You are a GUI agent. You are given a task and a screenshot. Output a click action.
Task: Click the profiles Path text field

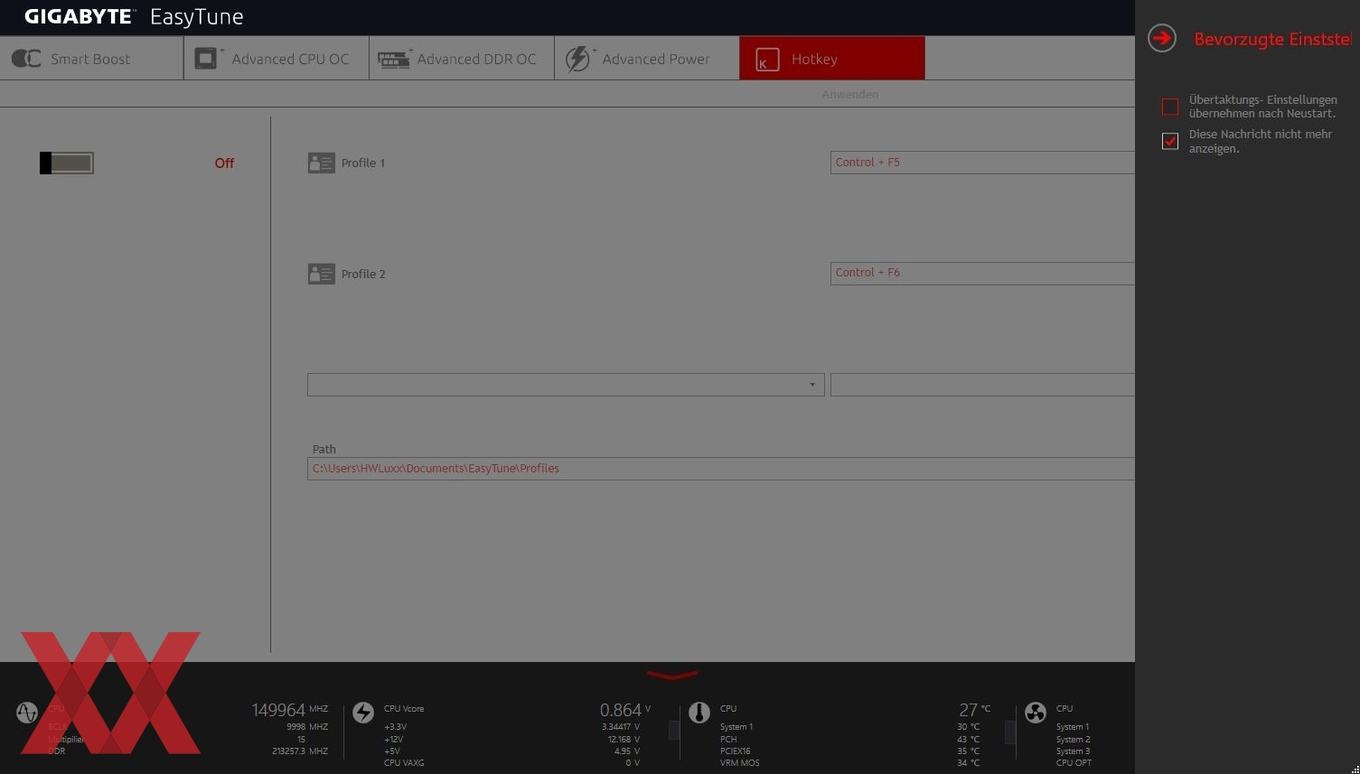click(x=721, y=468)
